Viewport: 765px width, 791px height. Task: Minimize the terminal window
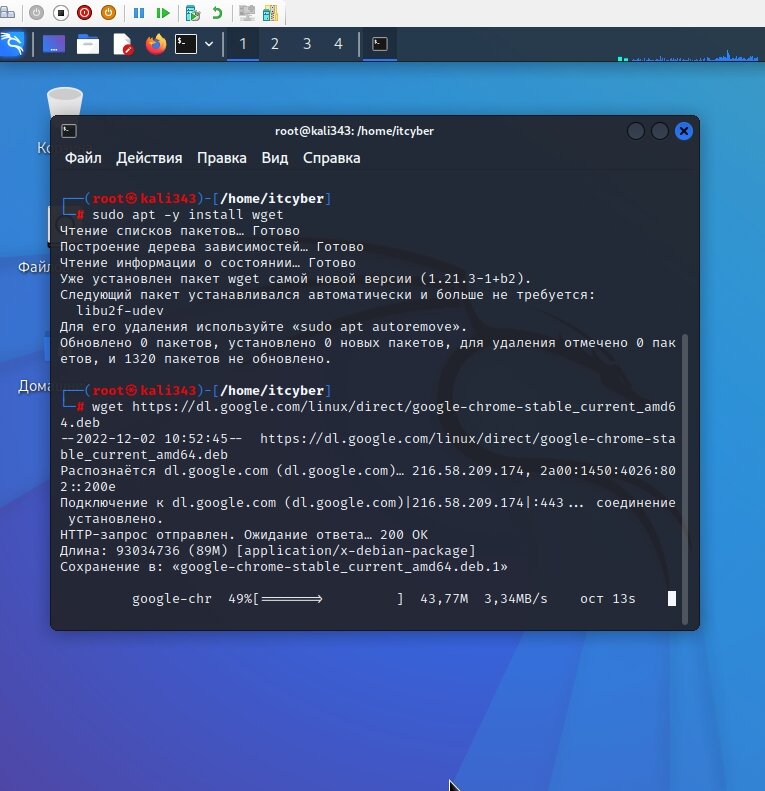tap(635, 131)
